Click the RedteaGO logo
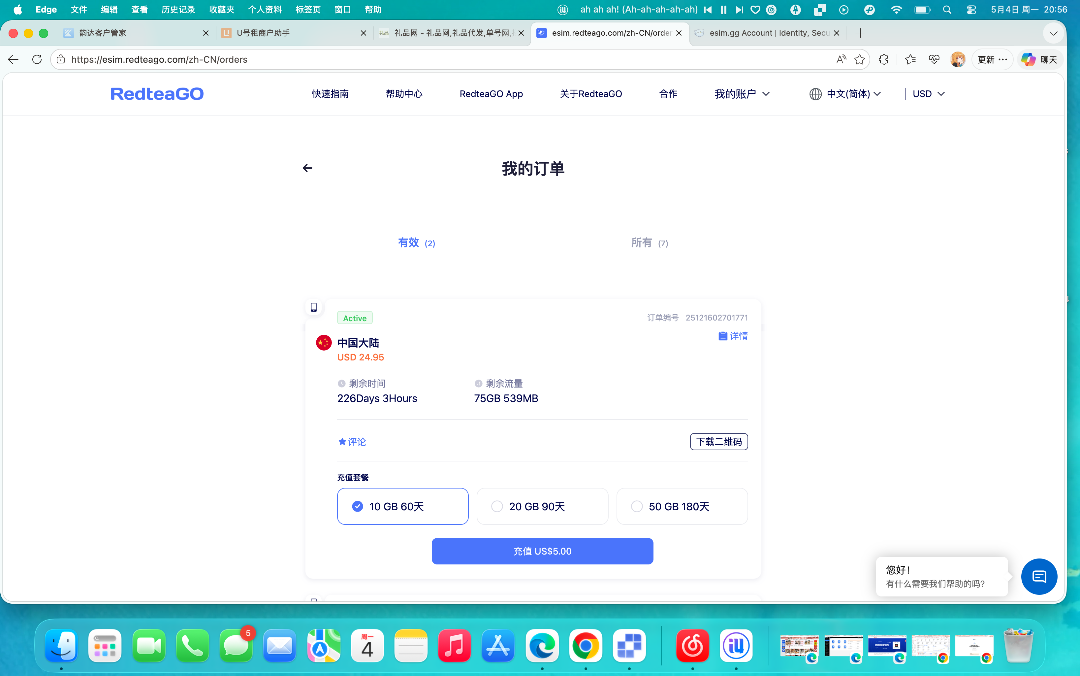This screenshot has width=1080, height=676. pyautogui.click(x=157, y=94)
